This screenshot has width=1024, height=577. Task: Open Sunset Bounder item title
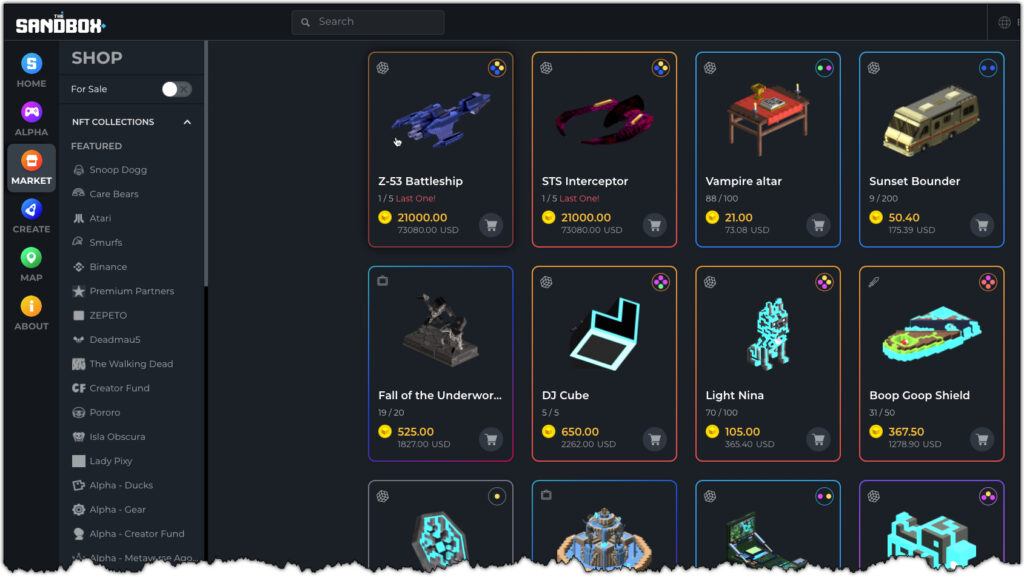[x=914, y=181]
